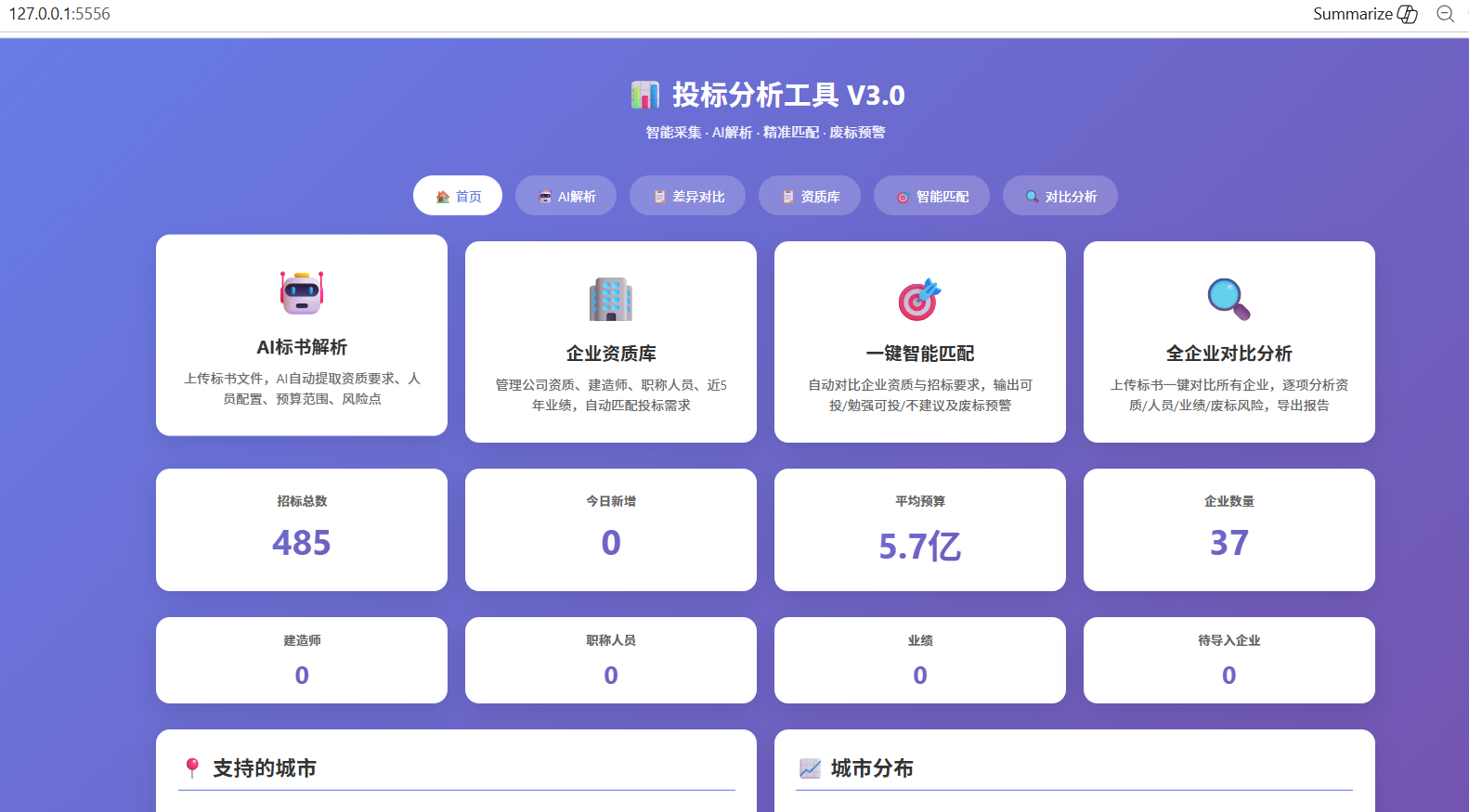Click the 今日新增 value 0
Image resolution: width=1469 pixels, height=812 pixels.
click(x=611, y=543)
